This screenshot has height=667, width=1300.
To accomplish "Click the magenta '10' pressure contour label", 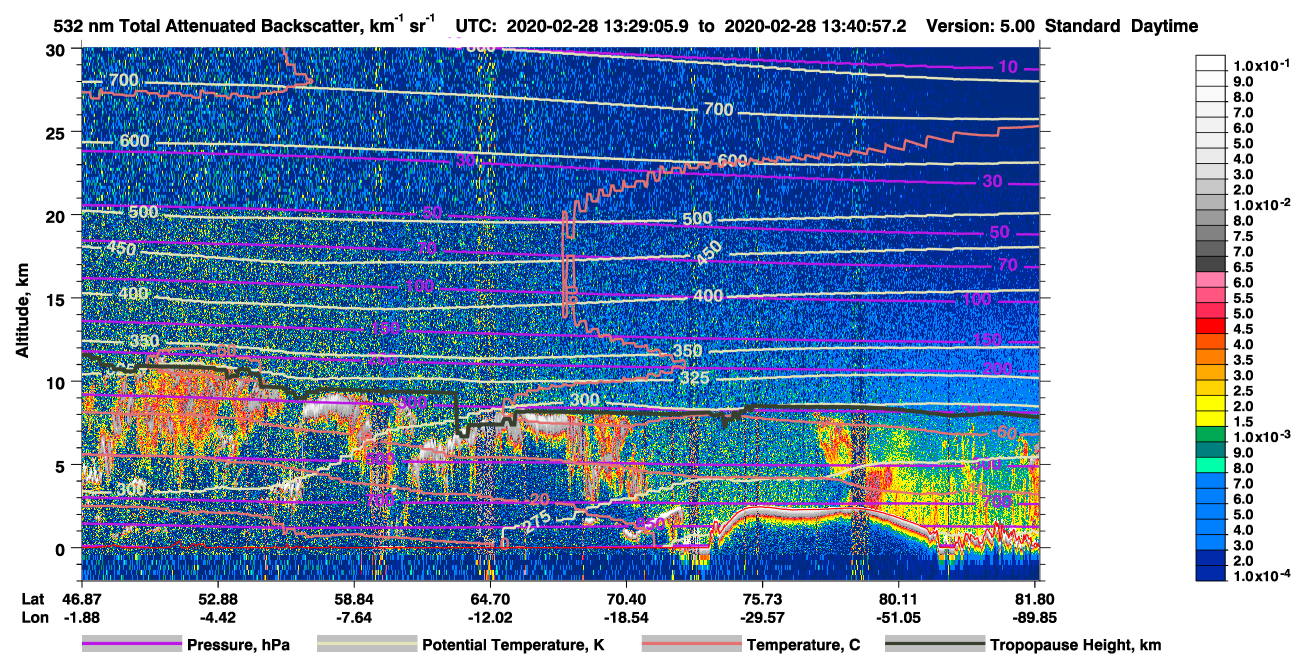I will pyautogui.click(x=1008, y=67).
